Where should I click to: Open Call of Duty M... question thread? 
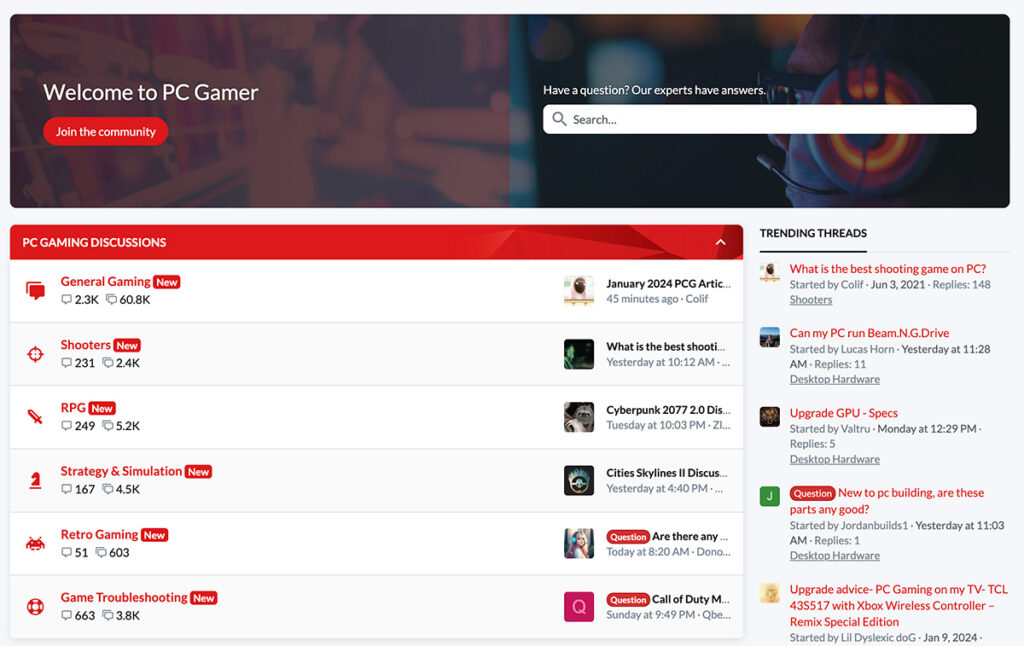(691, 599)
